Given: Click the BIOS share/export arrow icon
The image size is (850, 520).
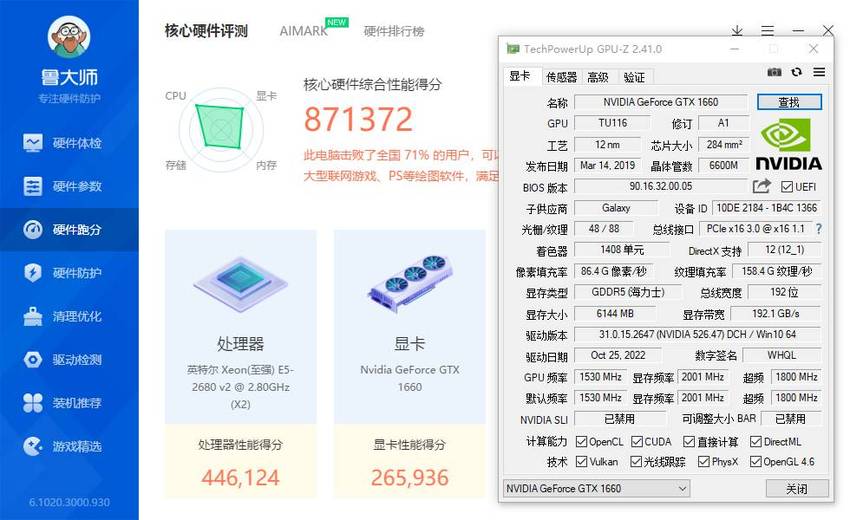Looking at the screenshot, I should pos(762,187).
